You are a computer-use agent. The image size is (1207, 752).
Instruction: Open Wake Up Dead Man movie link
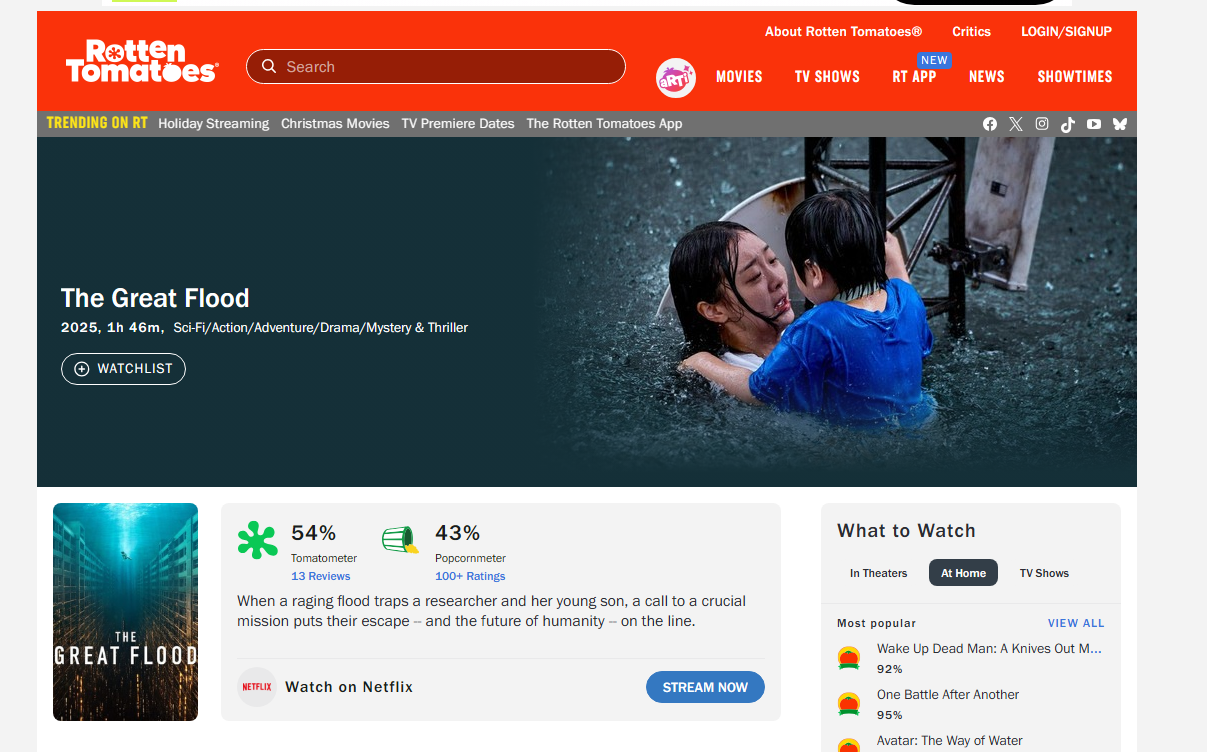click(x=989, y=649)
